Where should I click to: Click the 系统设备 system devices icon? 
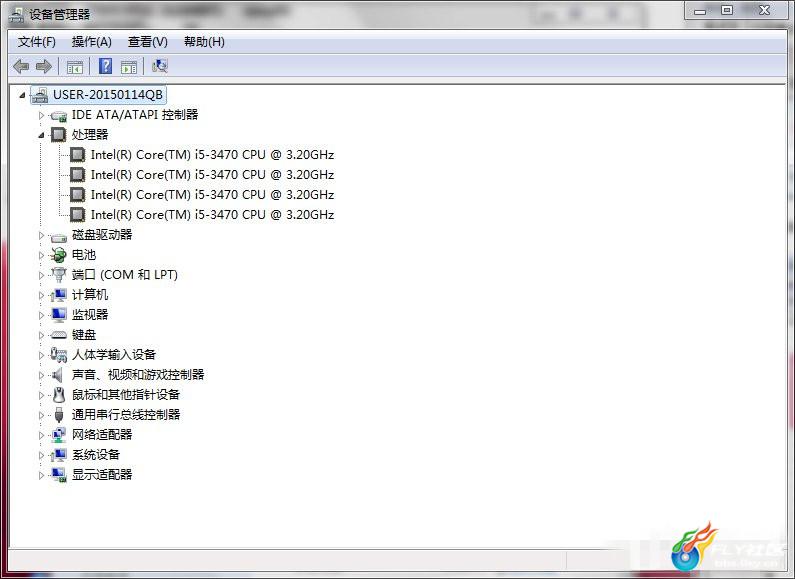[x=59, y=455]
